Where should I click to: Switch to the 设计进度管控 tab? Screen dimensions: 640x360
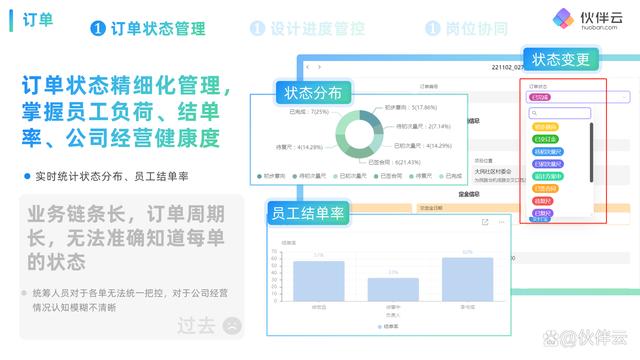[x=307, y=29]
